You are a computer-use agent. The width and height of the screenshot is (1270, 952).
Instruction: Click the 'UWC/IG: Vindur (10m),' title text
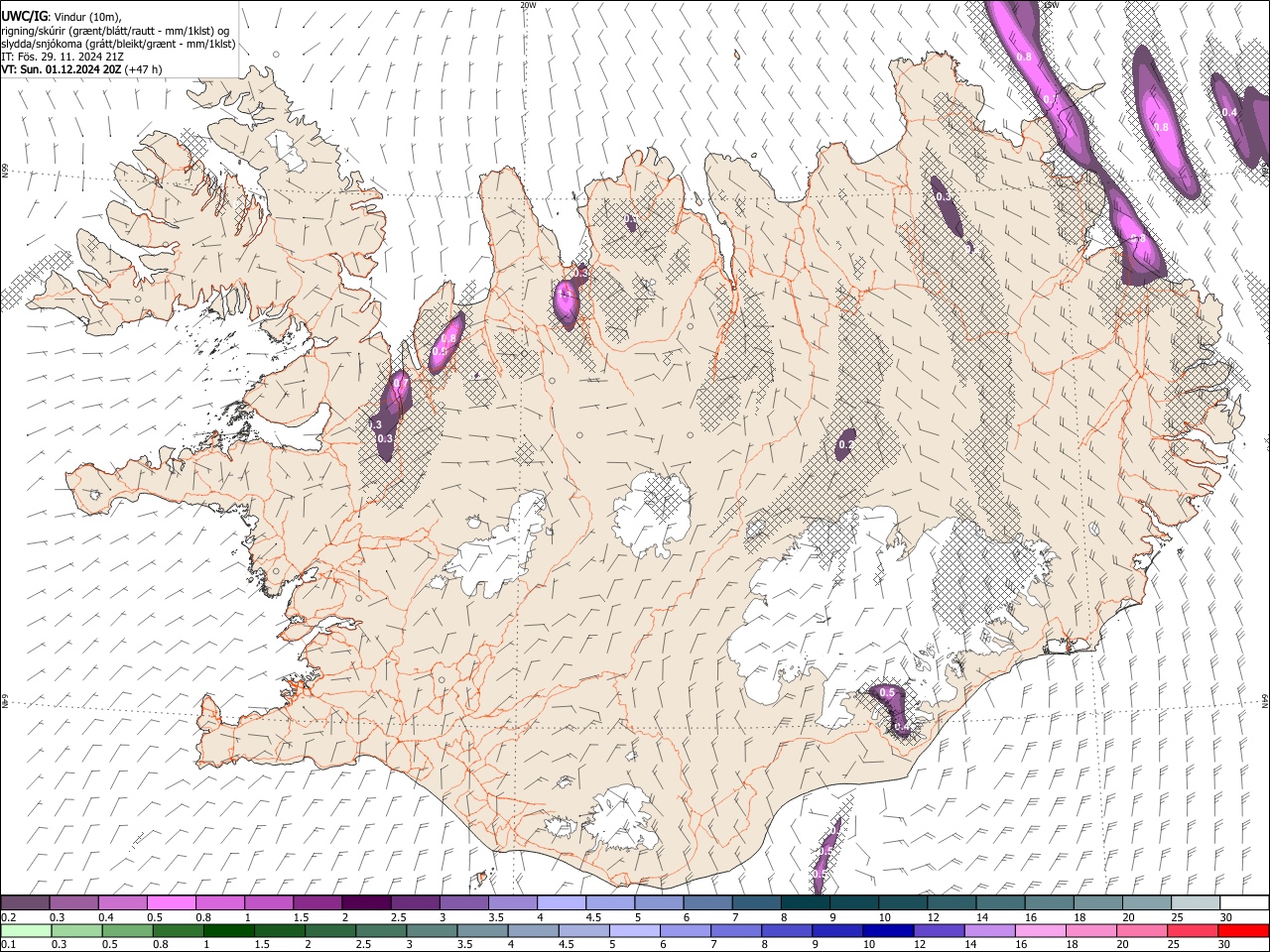62,16
